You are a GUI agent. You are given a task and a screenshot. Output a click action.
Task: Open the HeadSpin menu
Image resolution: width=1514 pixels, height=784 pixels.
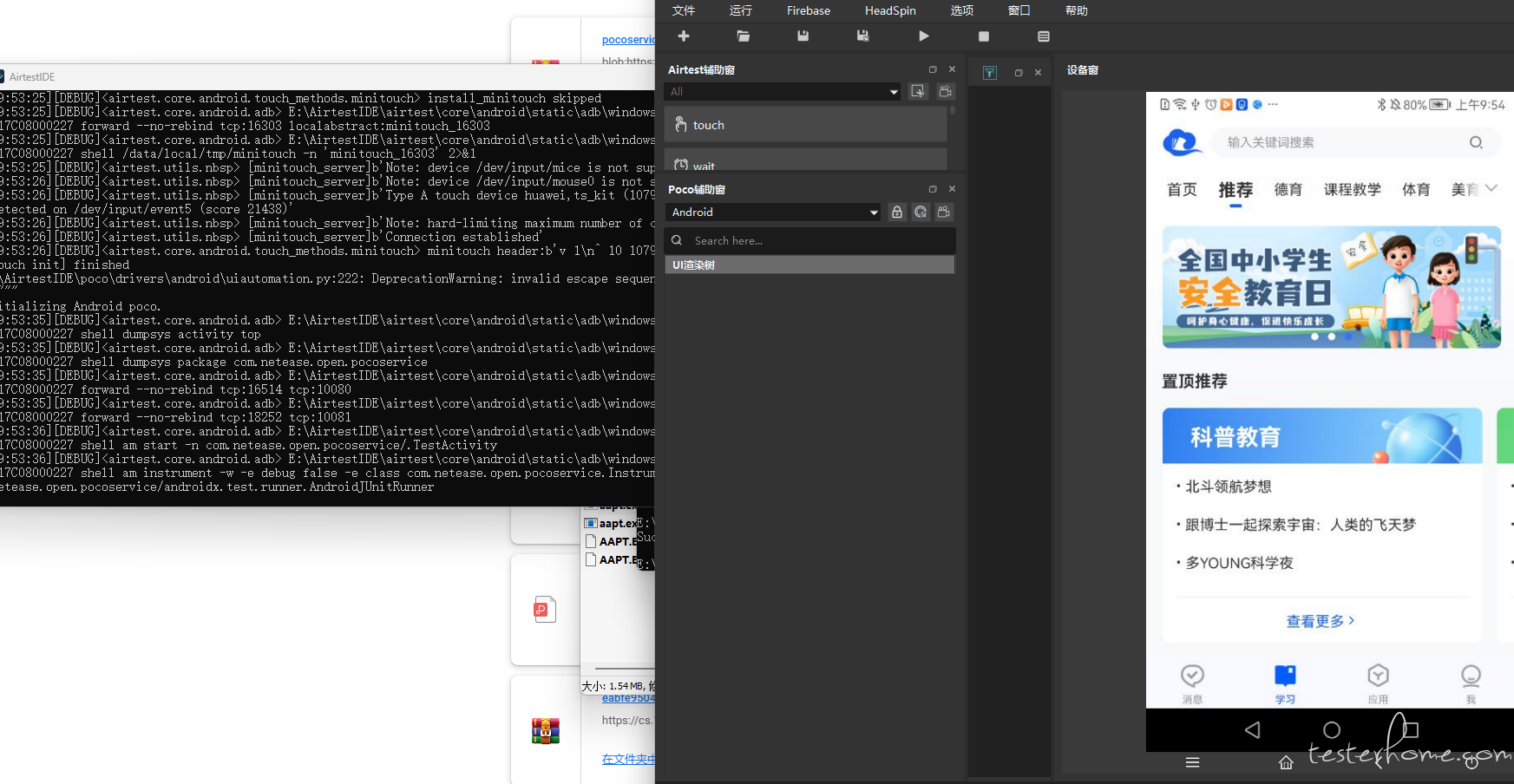[x=890, y=10]
